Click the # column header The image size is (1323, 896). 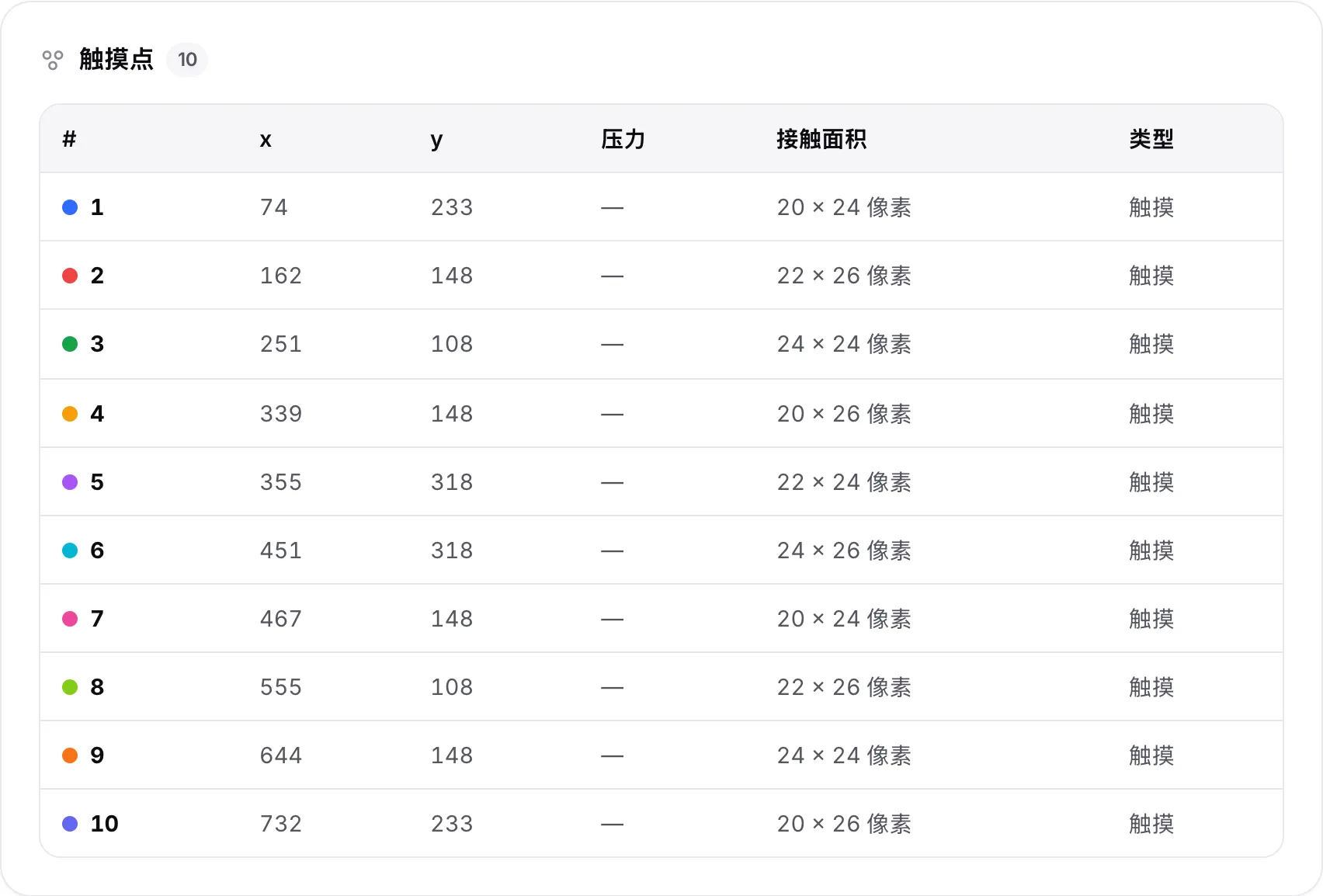69,139
